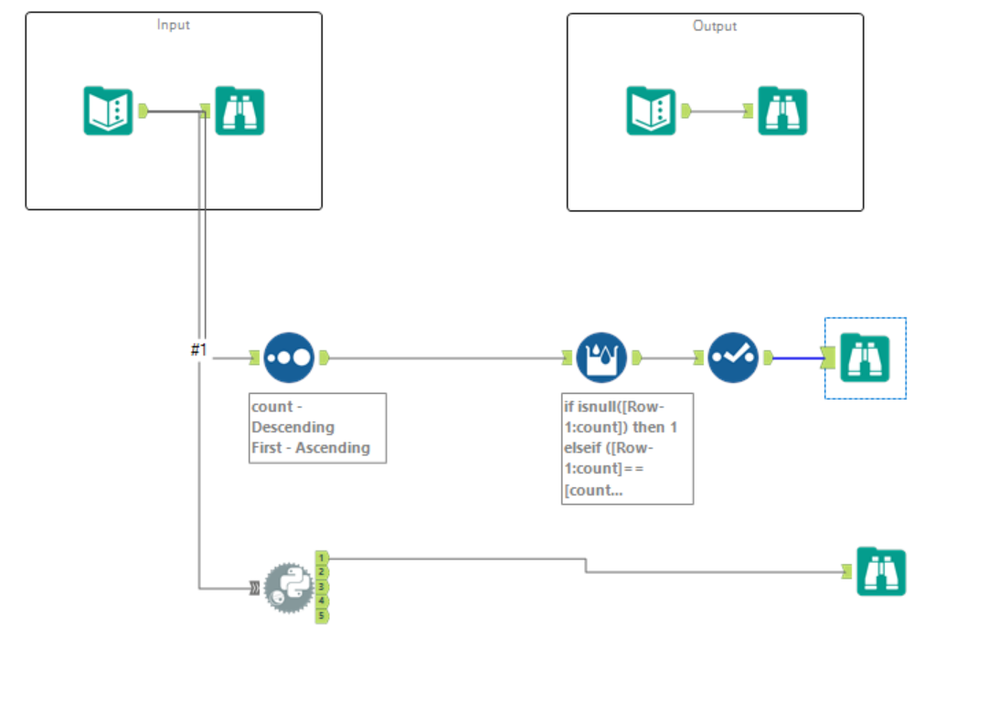Select the Select tool with checkmark
Viewport: 999px width, 714px height.
733,357
